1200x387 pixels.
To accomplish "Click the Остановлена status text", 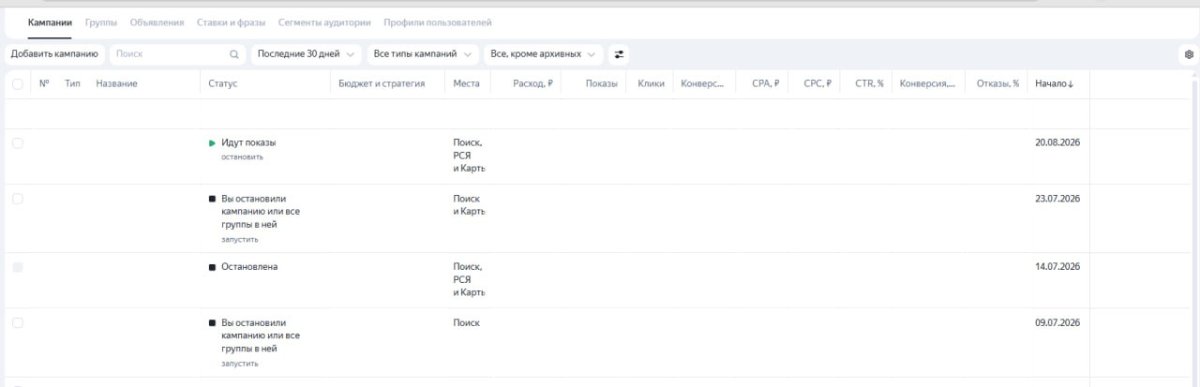I will point(249,267).
